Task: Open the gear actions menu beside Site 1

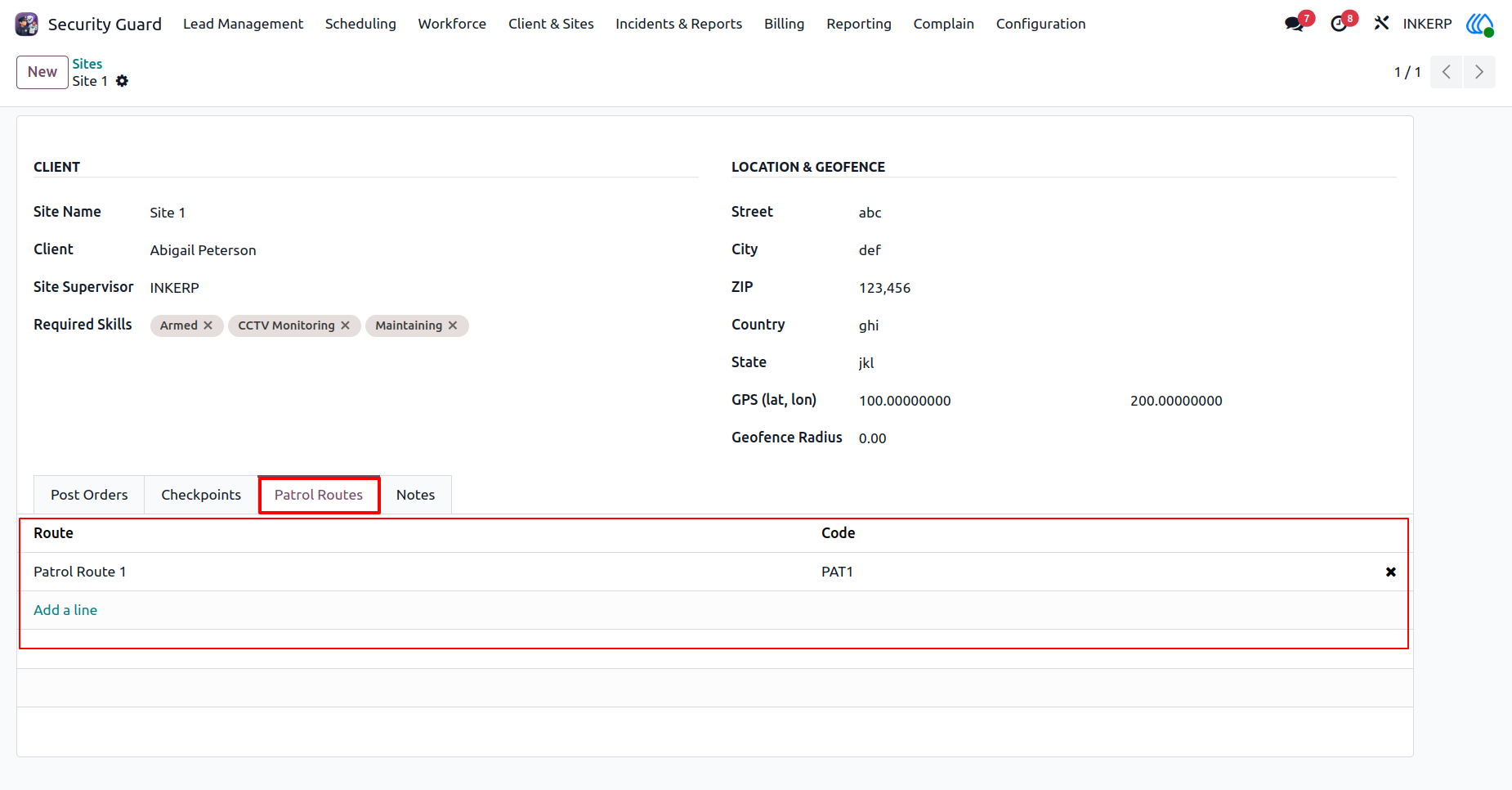Action: pyautogui.click(x=123, y=81)
